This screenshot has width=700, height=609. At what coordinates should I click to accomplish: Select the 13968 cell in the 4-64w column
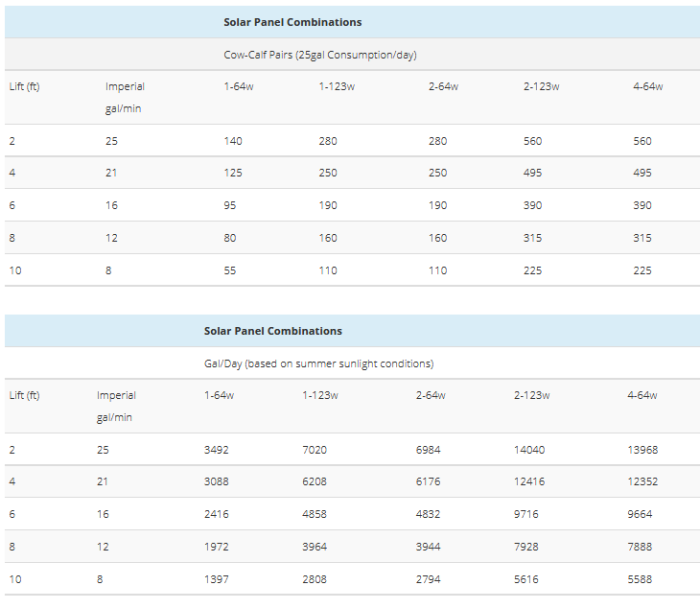click(642, 450)
